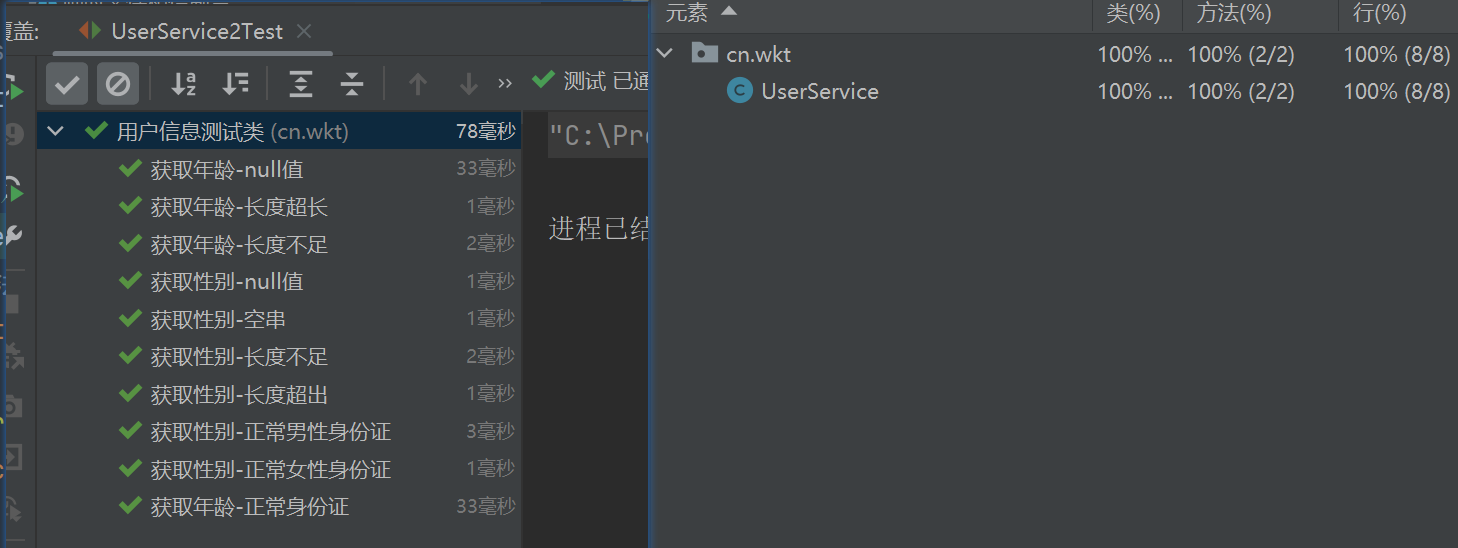
Task: Click the Expand All icon
Action: pos(300,84)
